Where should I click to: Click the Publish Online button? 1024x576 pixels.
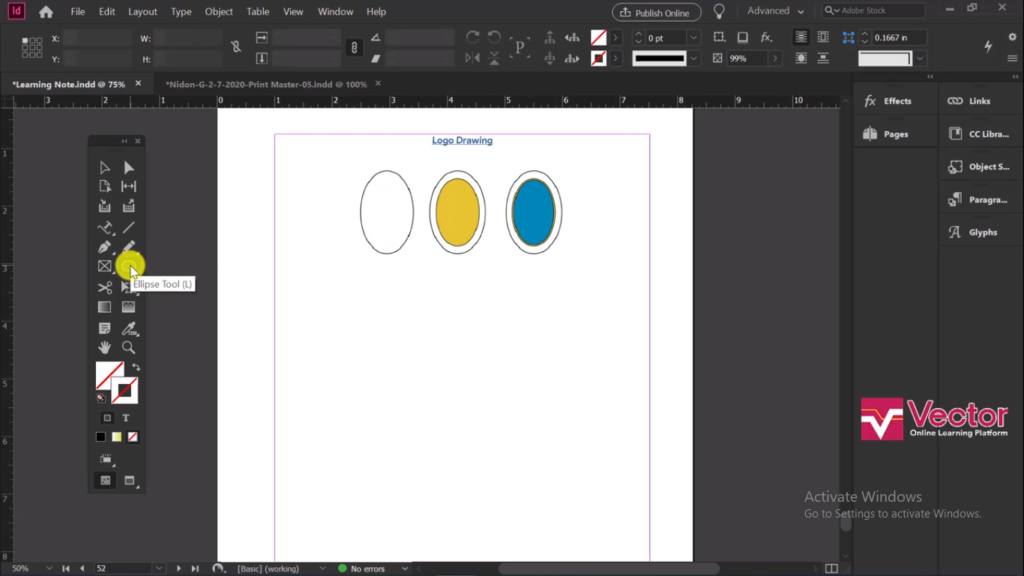point(656,12)
